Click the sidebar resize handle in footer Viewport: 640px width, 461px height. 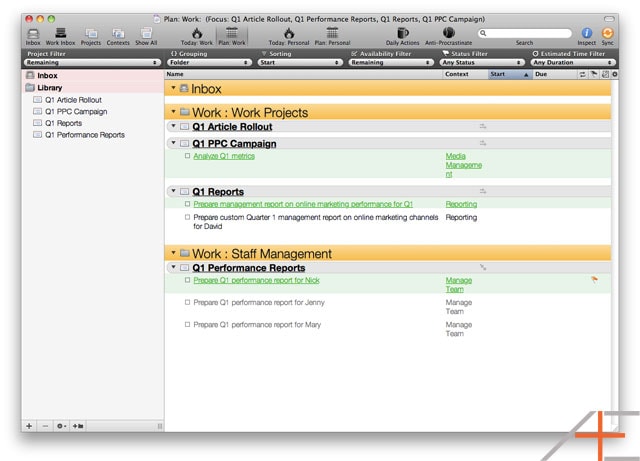click(160, 426)
